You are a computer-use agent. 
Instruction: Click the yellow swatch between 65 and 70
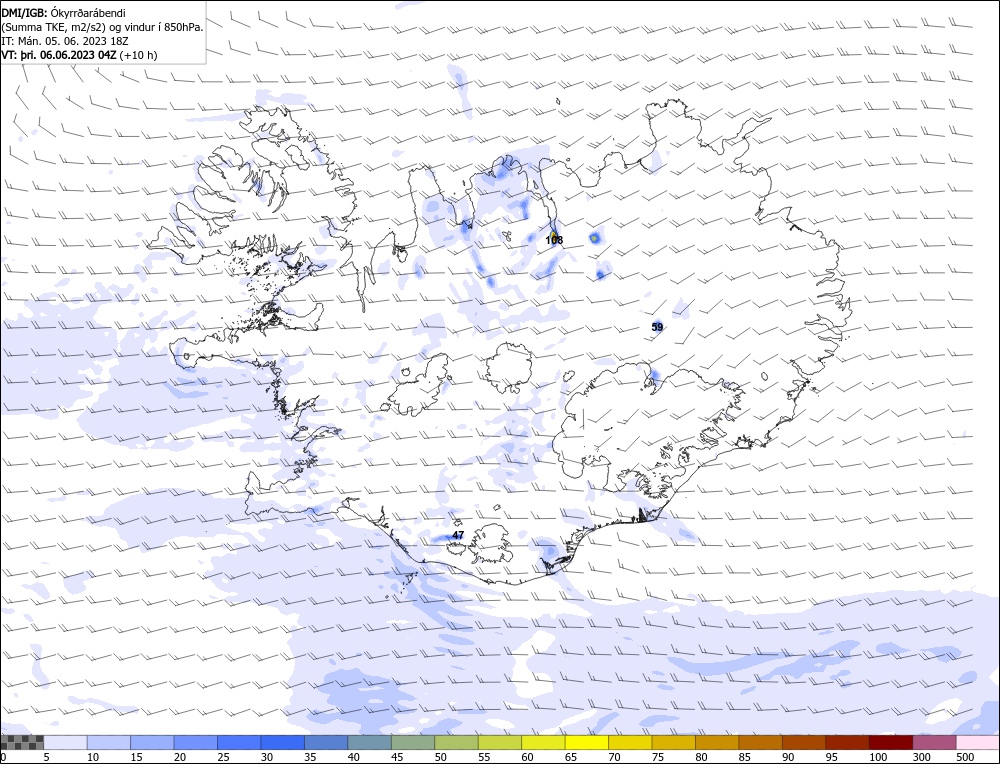[587, 742]
